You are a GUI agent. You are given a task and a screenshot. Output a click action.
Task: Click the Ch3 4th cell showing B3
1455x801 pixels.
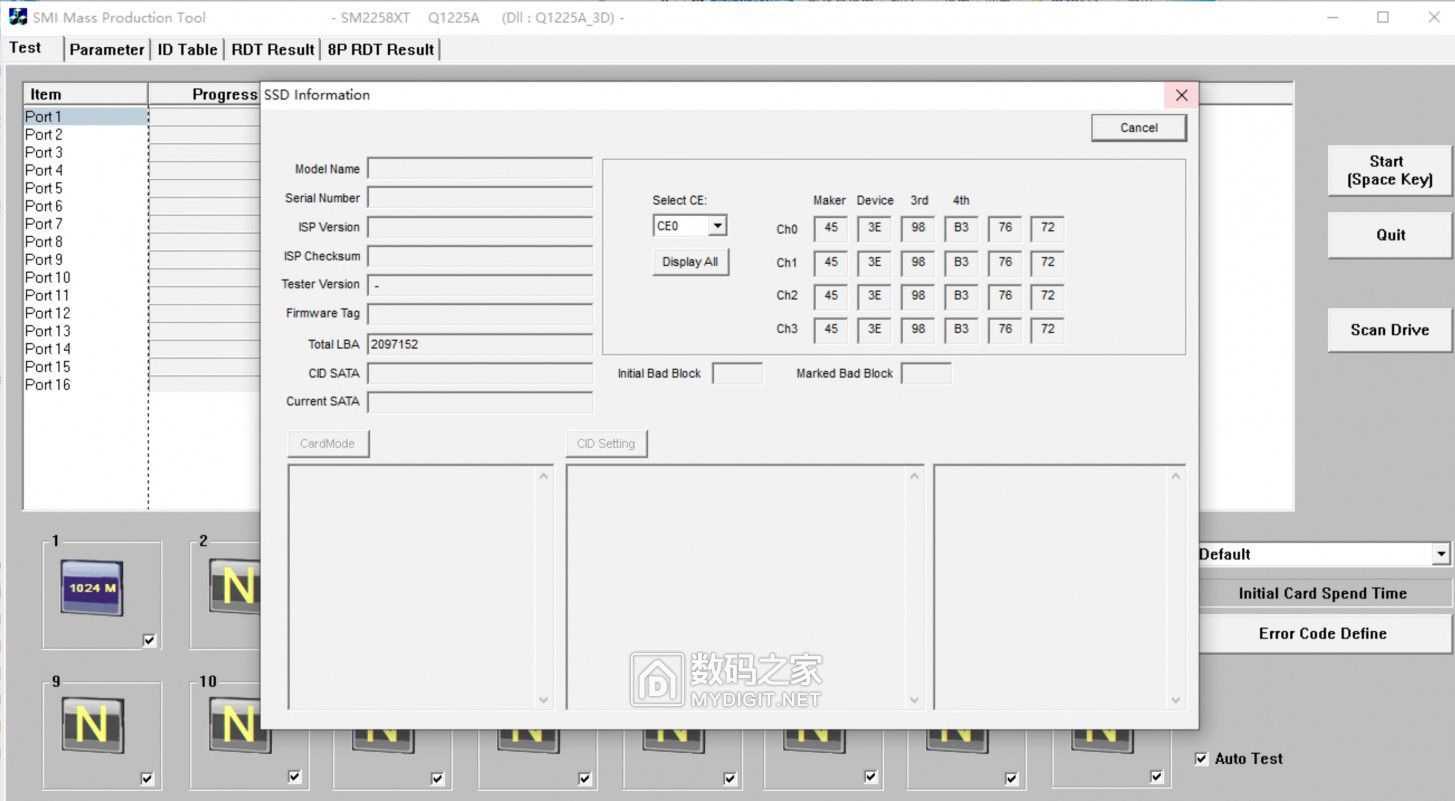[x=961, y=328]
